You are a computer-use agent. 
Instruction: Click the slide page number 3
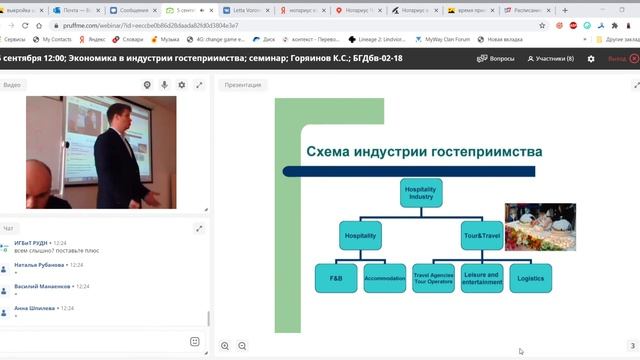(633, 346)
